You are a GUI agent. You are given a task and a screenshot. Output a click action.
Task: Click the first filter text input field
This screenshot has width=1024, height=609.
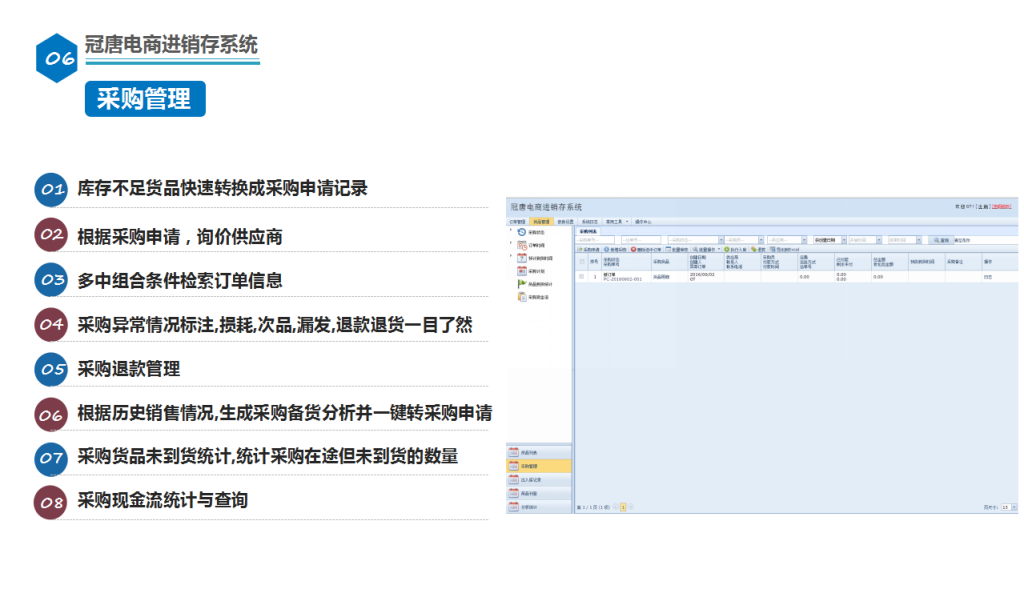(597, 240)
